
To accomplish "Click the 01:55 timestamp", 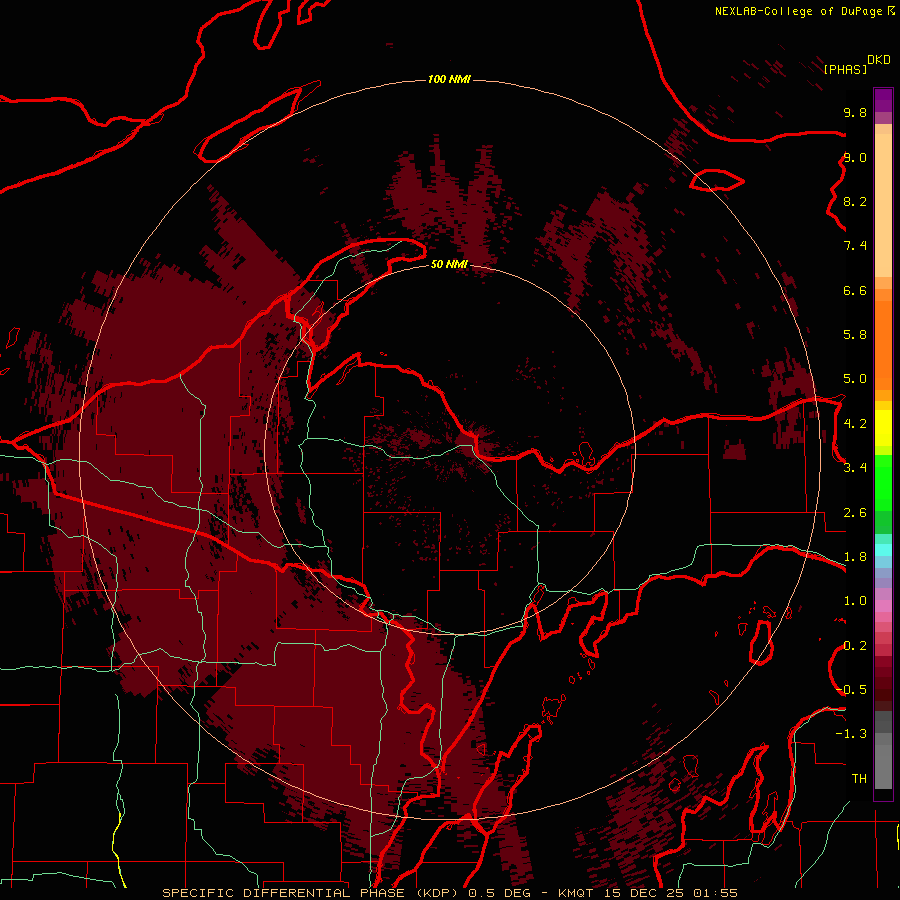I will pos(715,893).
